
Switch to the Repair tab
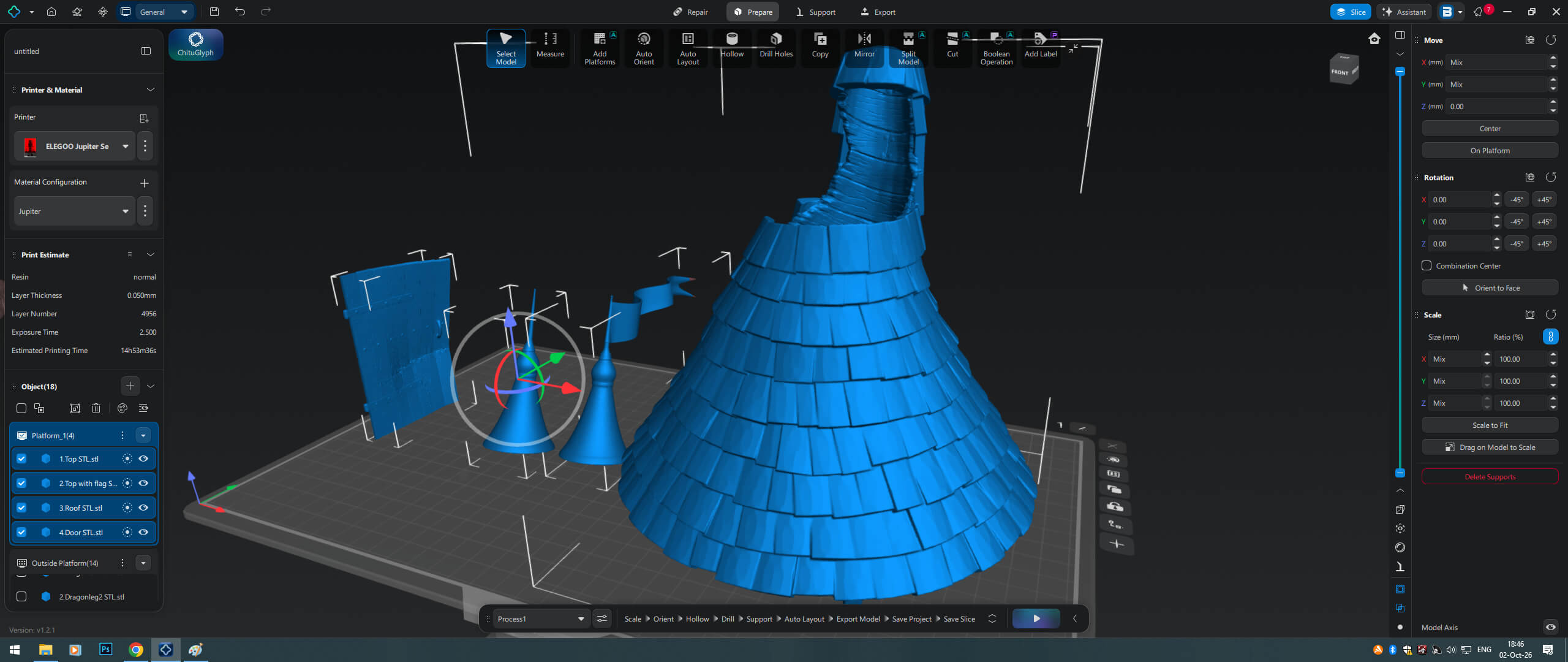690,12
